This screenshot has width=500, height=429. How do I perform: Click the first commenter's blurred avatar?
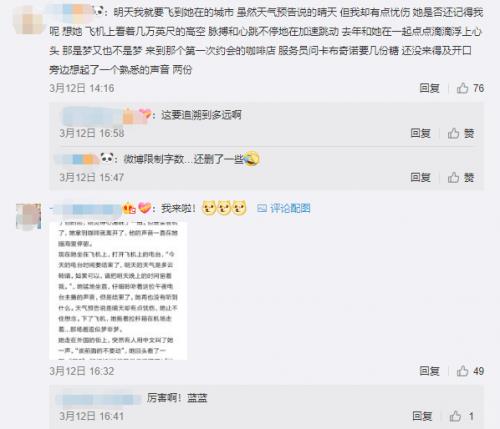coord(29,20)
